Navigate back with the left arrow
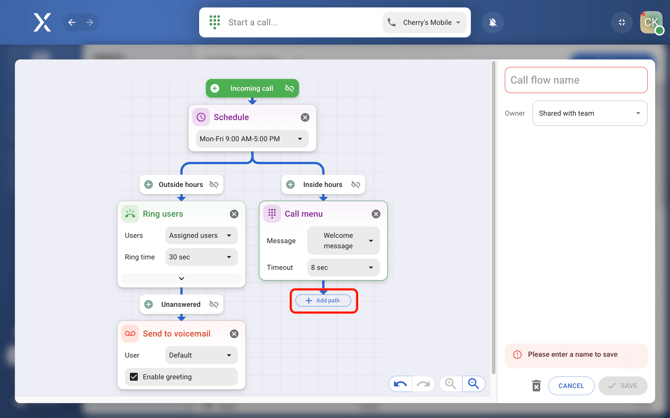 click(72, 22)
